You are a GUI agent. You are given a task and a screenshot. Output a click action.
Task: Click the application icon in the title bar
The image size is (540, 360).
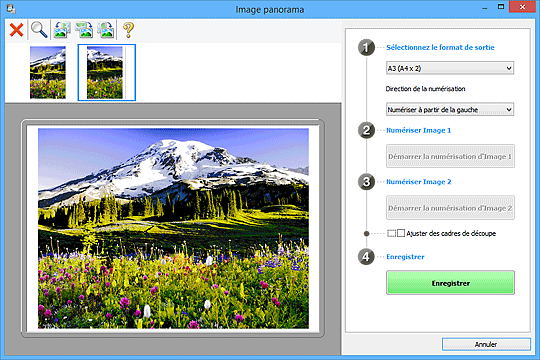[11, 9]
